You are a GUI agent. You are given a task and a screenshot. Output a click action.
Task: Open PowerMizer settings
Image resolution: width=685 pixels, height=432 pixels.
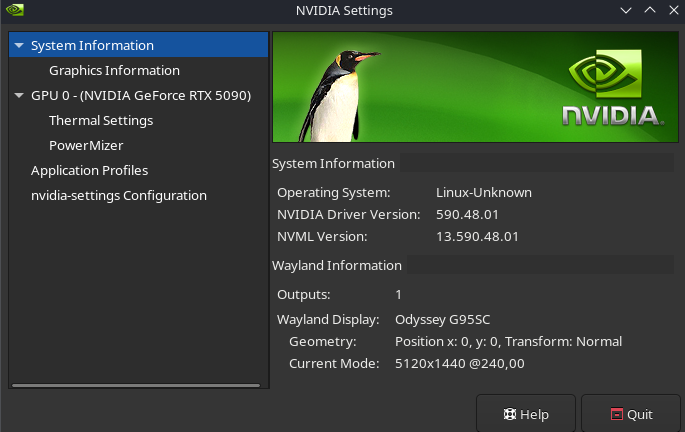click(86, 145)
